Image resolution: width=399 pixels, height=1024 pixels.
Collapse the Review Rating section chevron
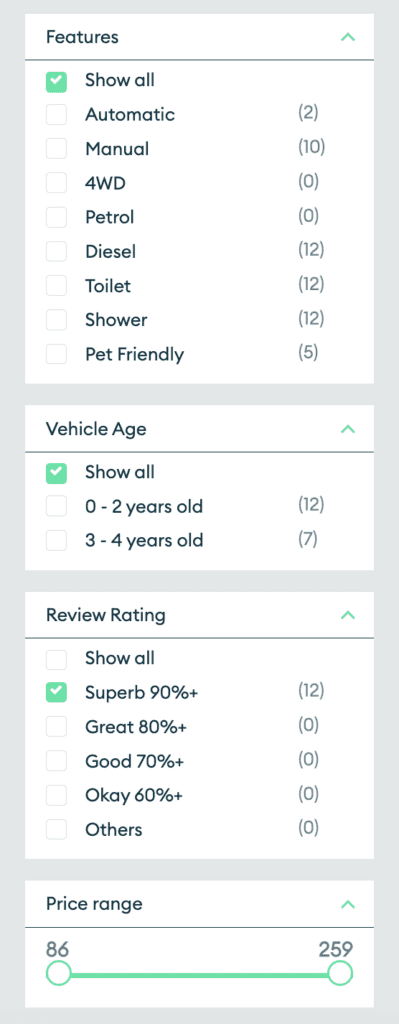coord(348,615)
